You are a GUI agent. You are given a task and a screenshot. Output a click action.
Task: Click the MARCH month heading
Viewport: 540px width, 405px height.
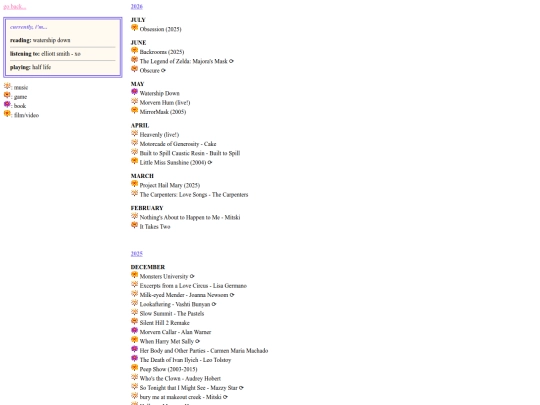tap(142, 176)
